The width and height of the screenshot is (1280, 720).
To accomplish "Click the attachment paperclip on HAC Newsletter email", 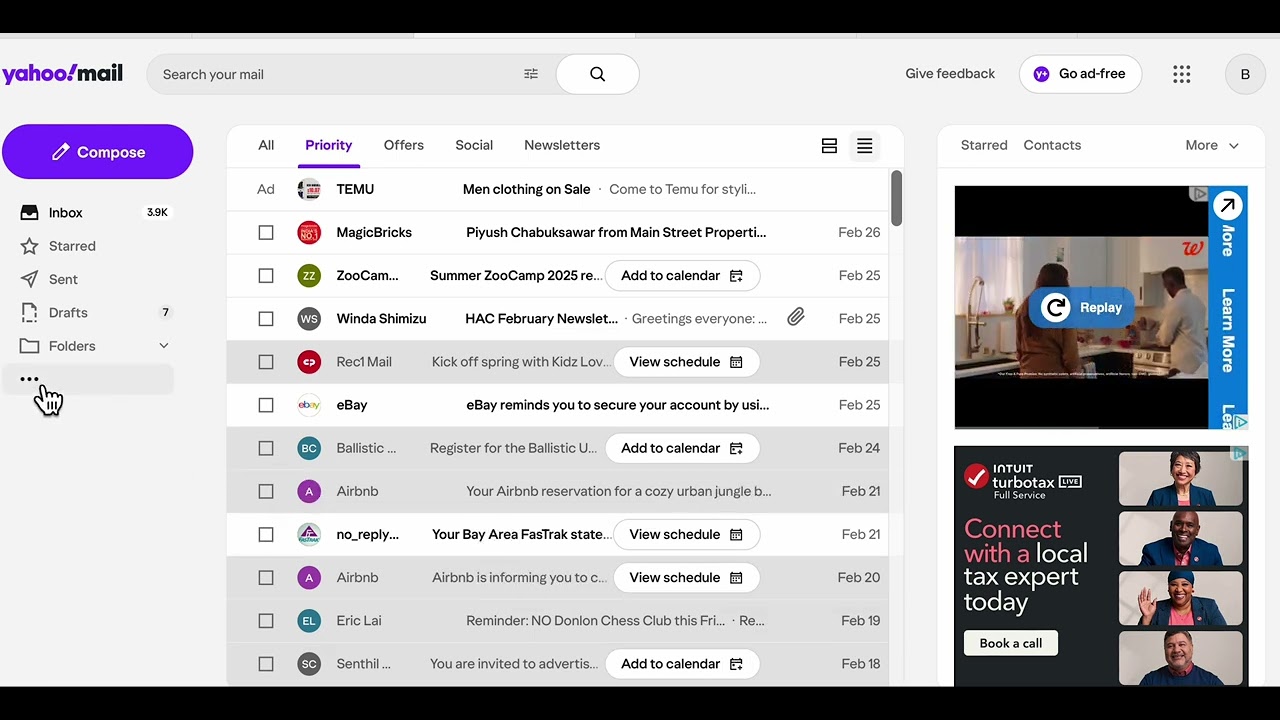I will pos(795,318).
